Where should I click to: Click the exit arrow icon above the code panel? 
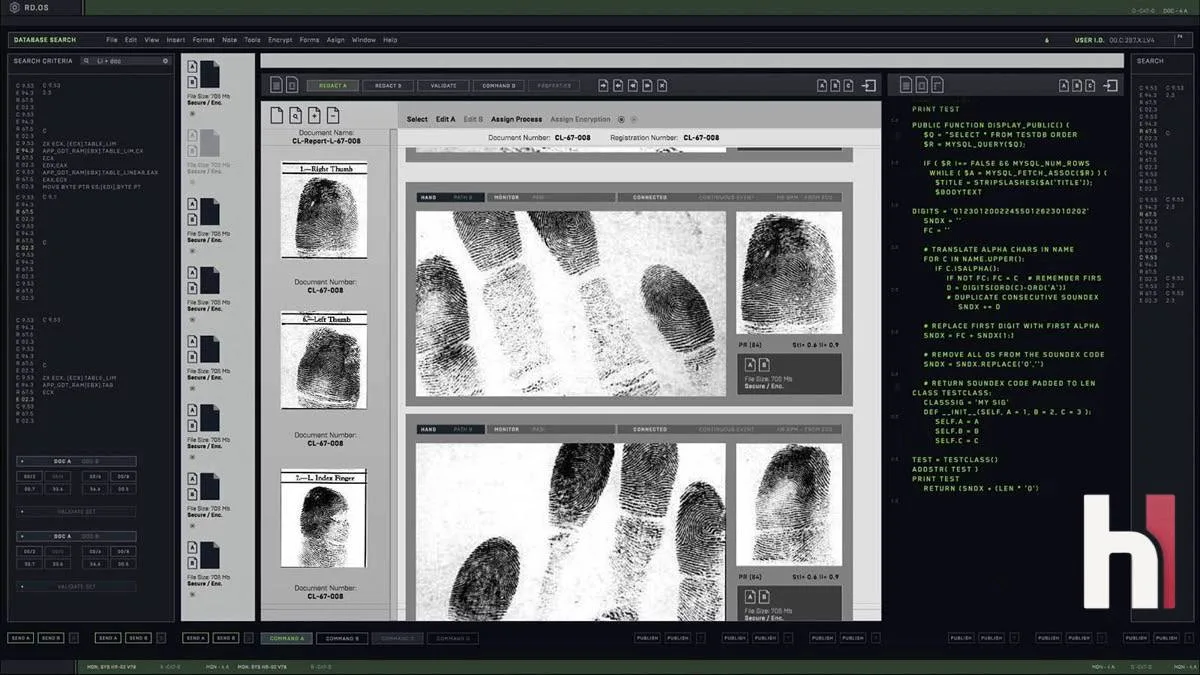pyautogui.click(x=1110, y=86)
